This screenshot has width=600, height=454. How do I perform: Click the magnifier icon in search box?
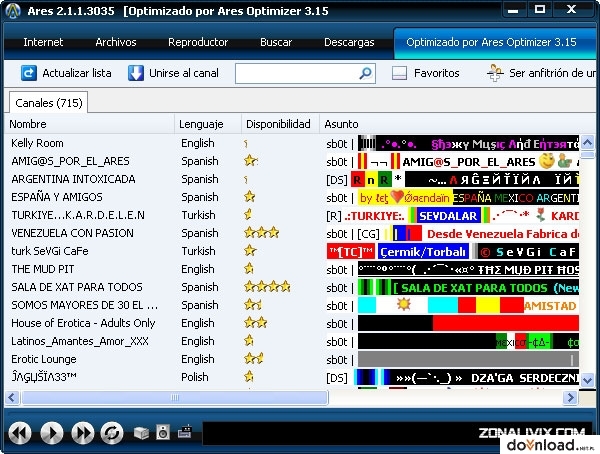pos(365,73)
